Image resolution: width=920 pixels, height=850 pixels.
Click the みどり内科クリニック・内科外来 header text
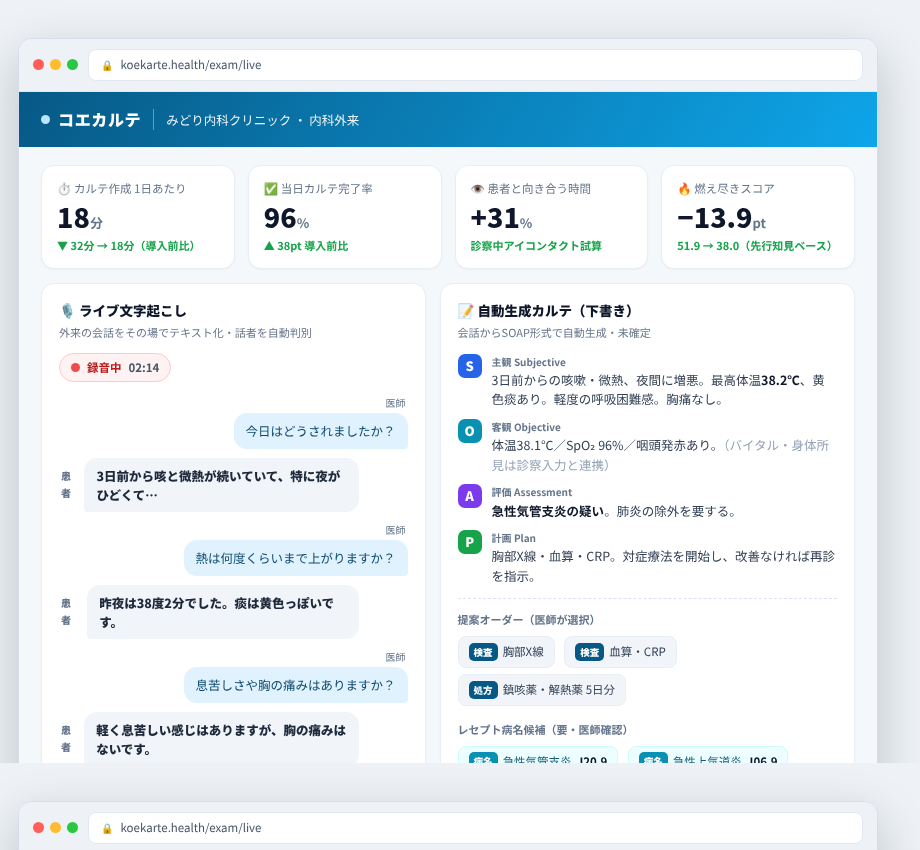click(x=262, y=120)
